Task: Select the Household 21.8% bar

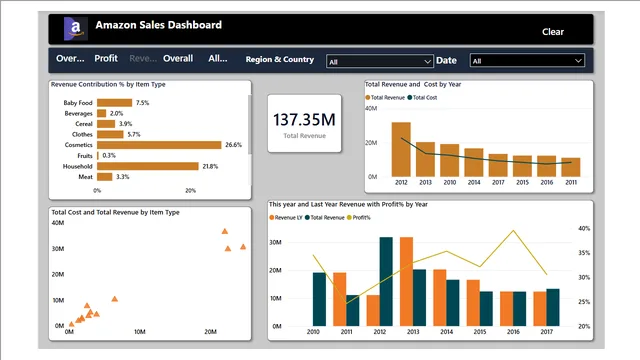Action: click(x=148, y=166)
